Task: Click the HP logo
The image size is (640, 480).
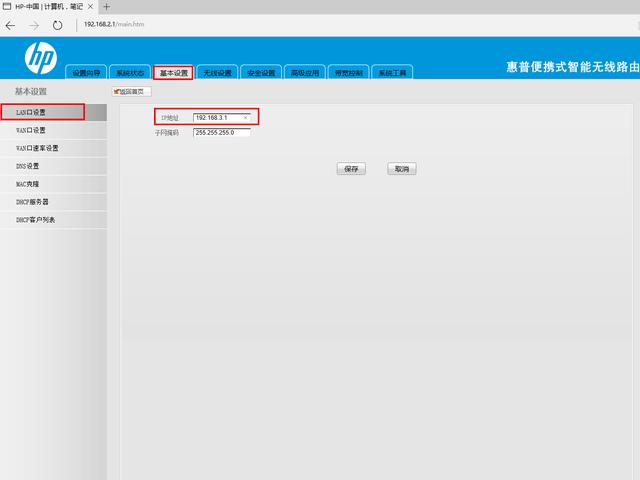Action: [x=40, y=60]
